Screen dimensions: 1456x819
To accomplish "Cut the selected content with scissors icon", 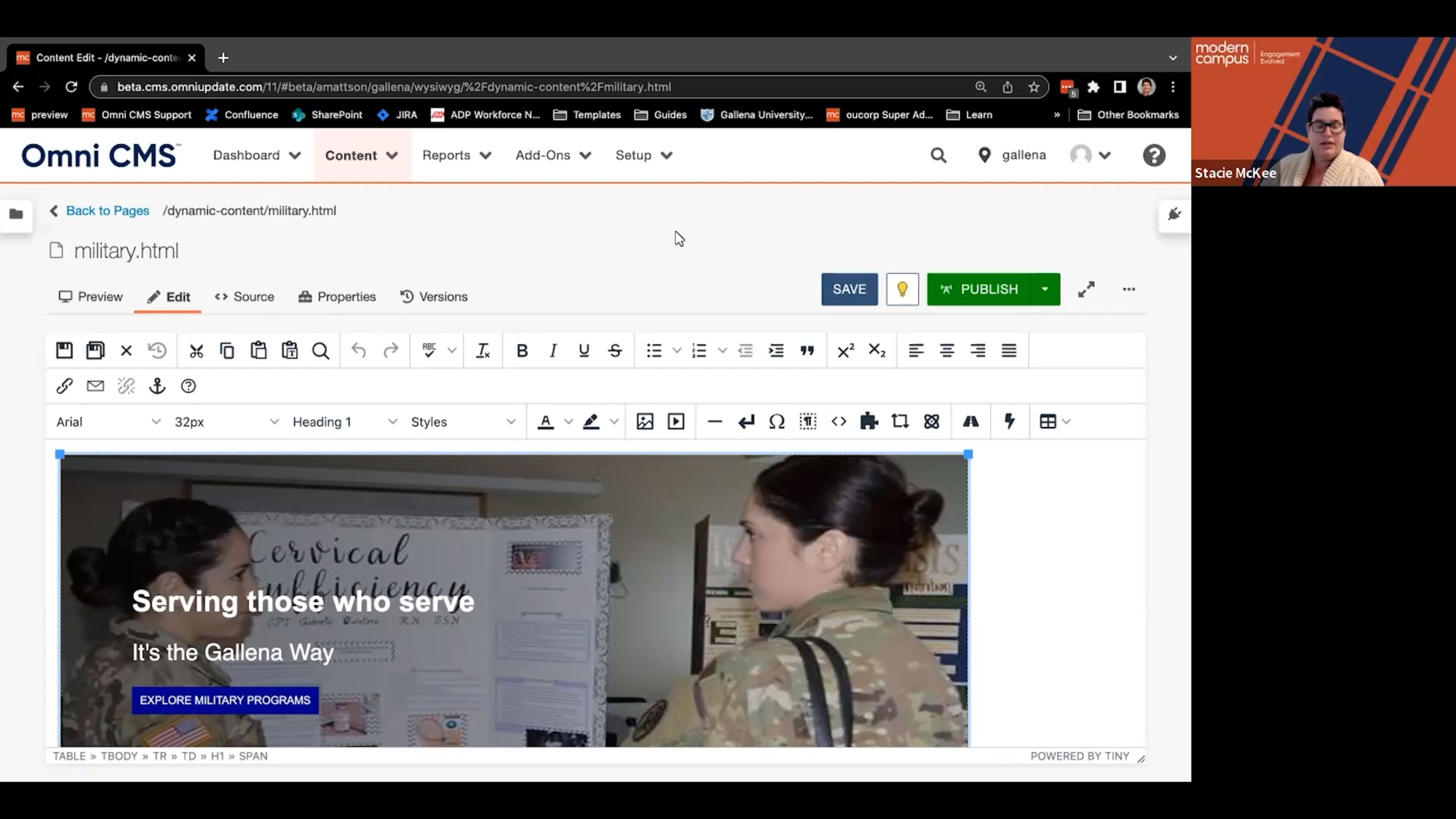I will (x=196, y=350).
